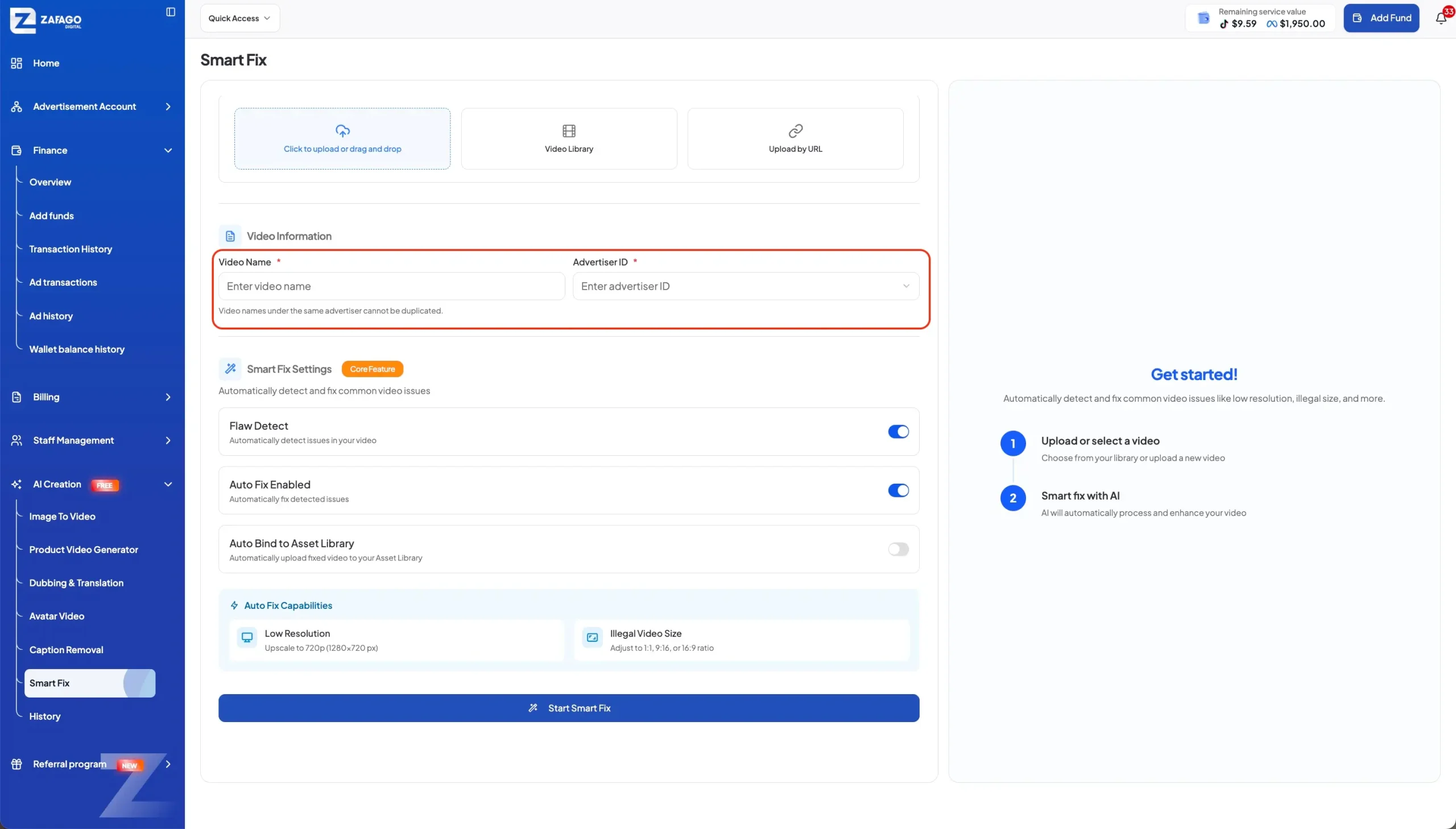The height and width of the screenshot is (829, 1456).
Task: Open Wallet balance history
Action: (77, 349)
